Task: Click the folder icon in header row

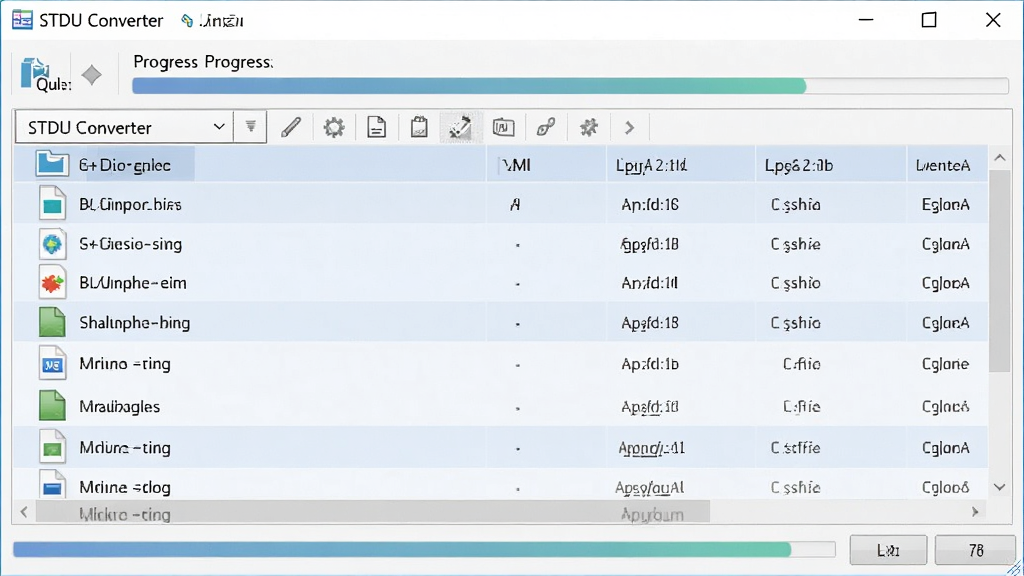Action: pos(52,164)
